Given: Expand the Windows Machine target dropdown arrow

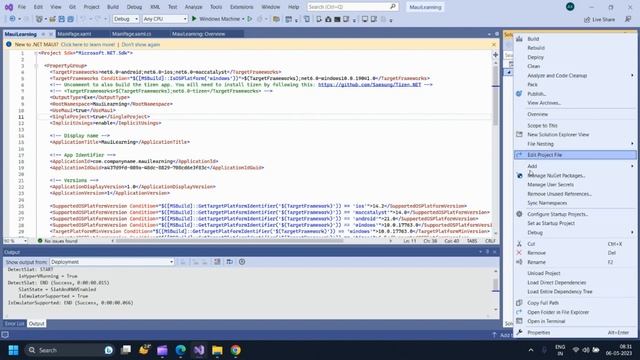Looking at the screenshot, I should pyautogui.click(x=243, y=19).
